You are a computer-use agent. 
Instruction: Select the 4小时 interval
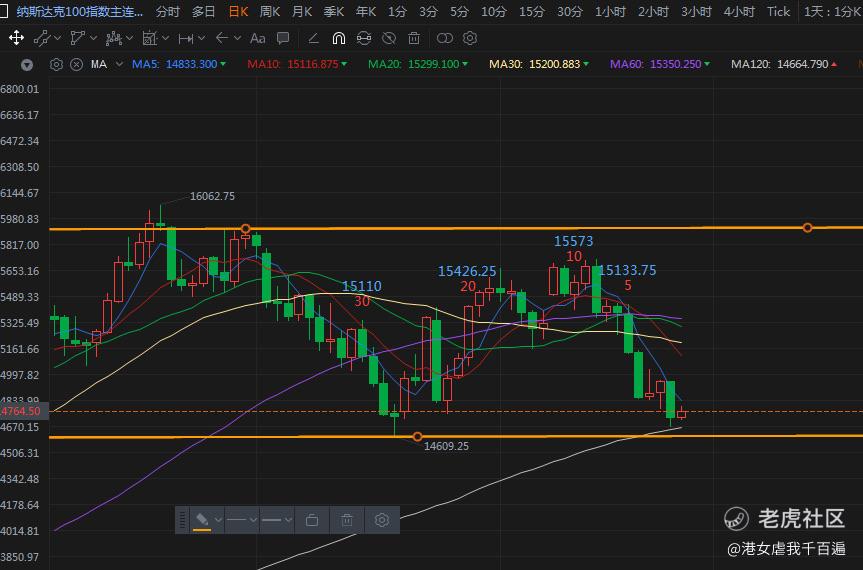point(739,12)
